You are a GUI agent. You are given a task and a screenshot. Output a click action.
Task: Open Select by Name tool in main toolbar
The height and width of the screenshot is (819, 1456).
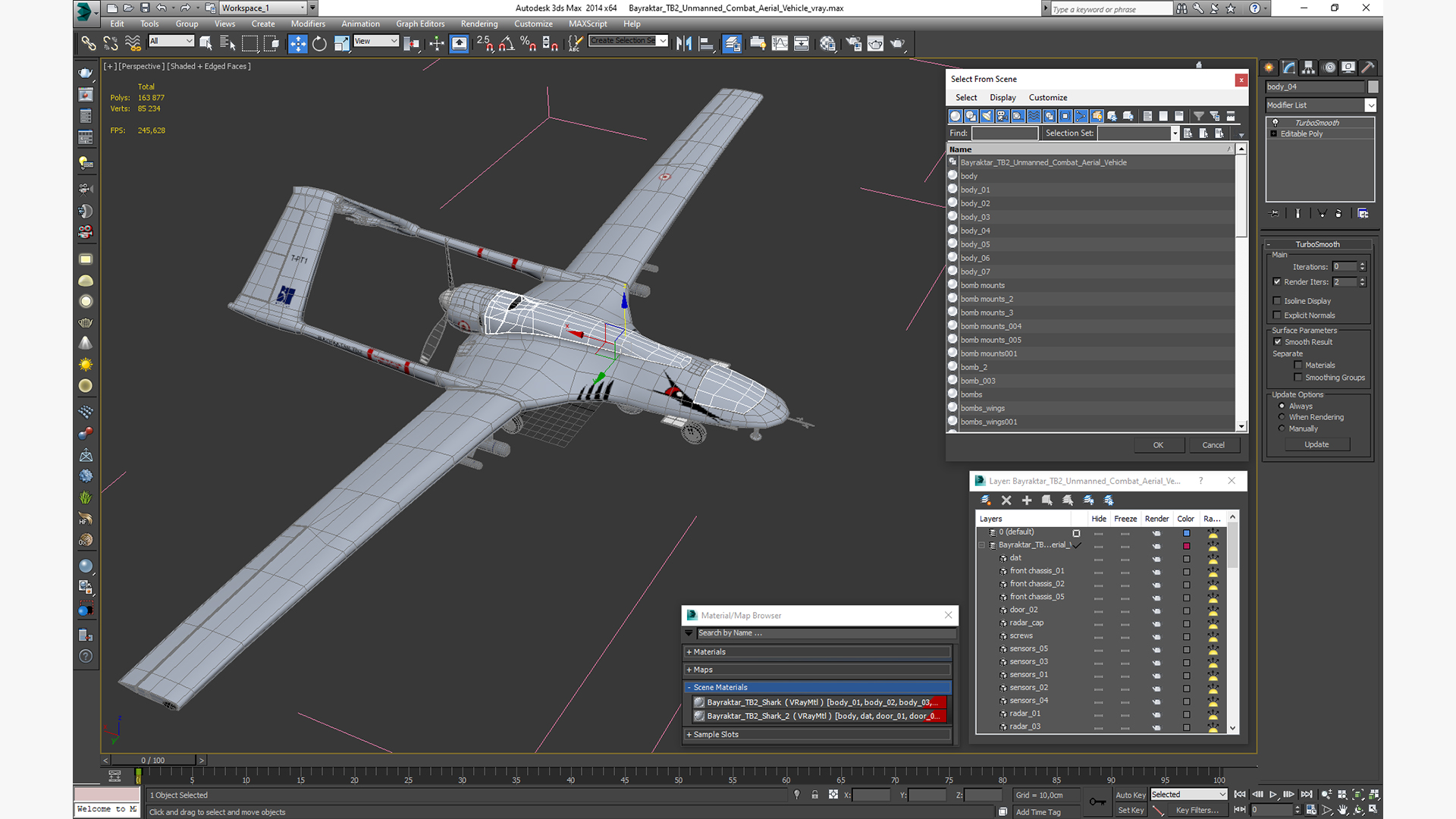point(227,43)
